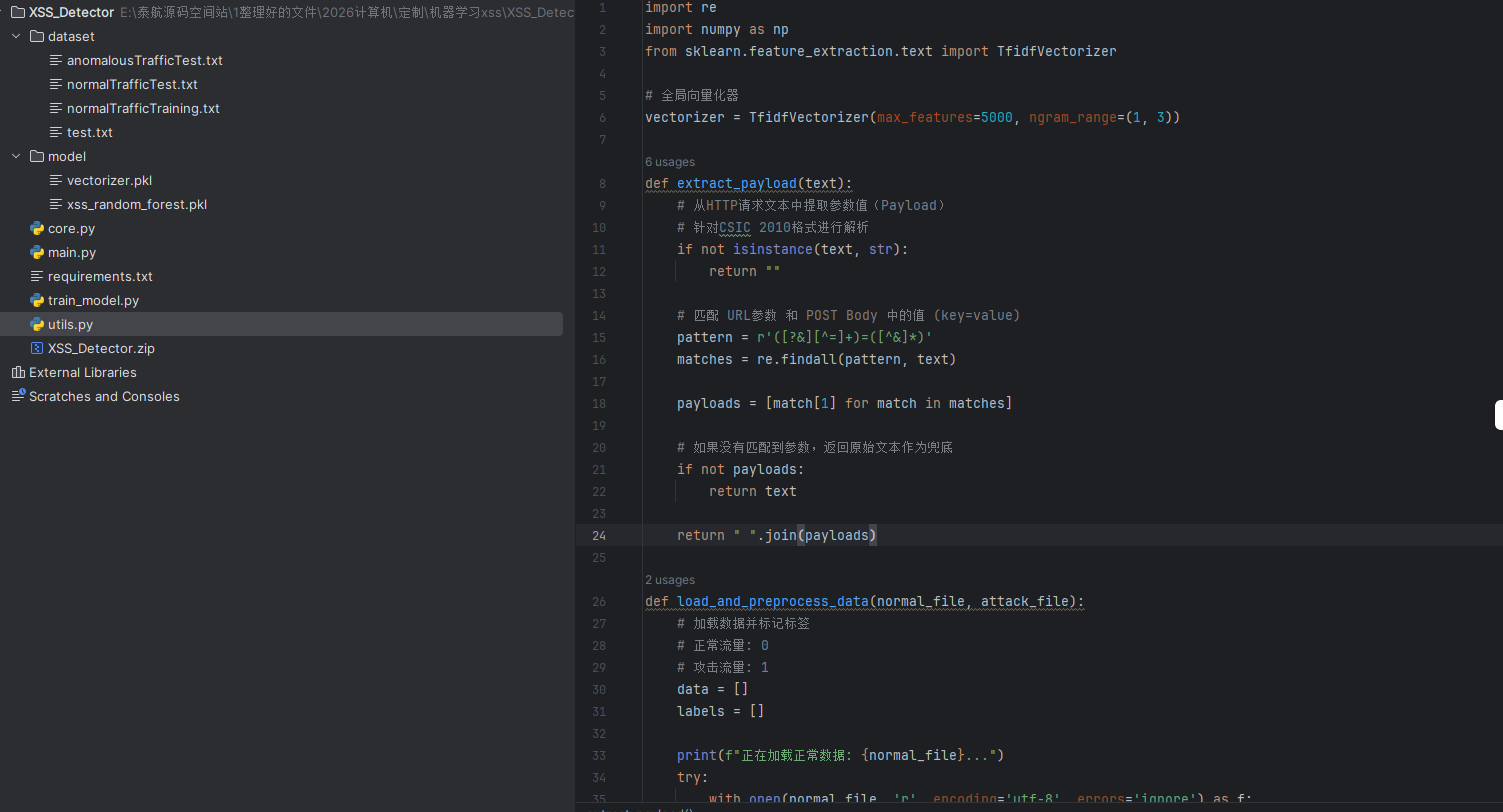The height and width of the screenshot is (812, 1503).
Task: Select train_model.py in project tree
Action: (93, 300)
